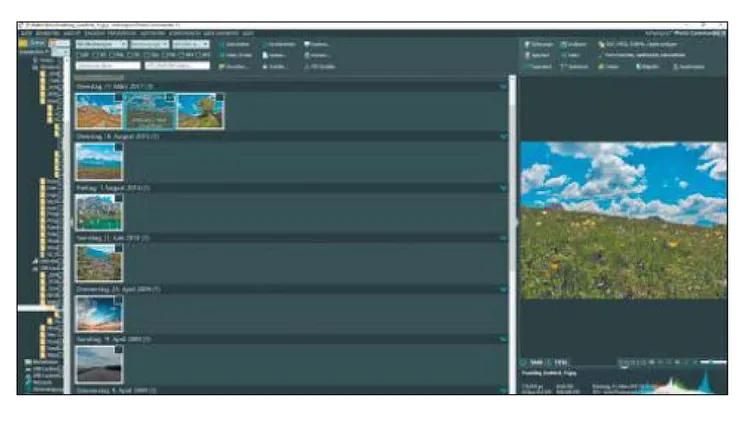
Task: Open the 23 April 2009 cloudy sky thumbnail
Action: (x=99, y=314)
